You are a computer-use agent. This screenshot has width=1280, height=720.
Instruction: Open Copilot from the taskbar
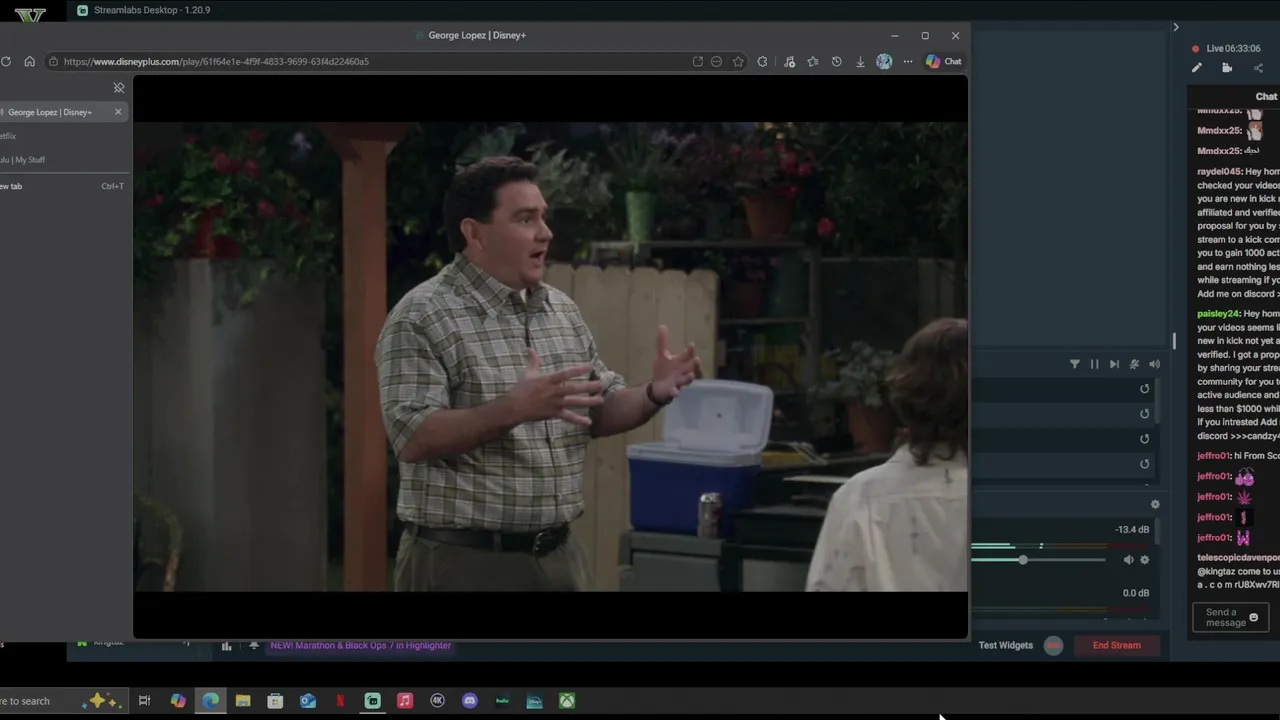point(178,701)
